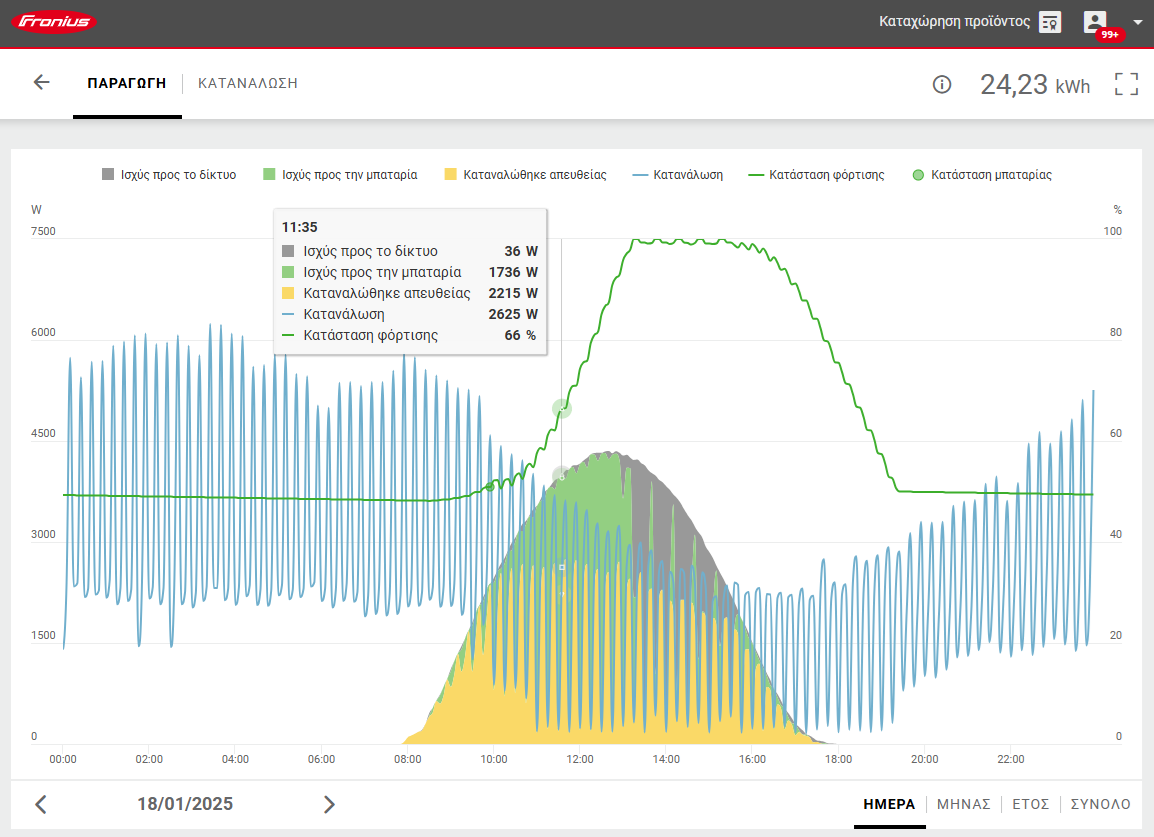
Task: Toggle the Κατανάλωση line in legend
Action: pyautogui.click(x=678, y=175)
